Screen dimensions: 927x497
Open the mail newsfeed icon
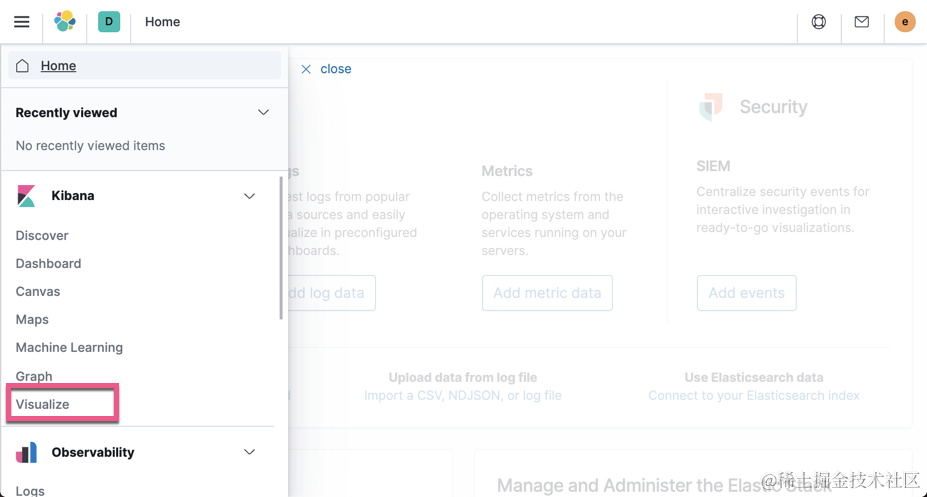[862, 22]
